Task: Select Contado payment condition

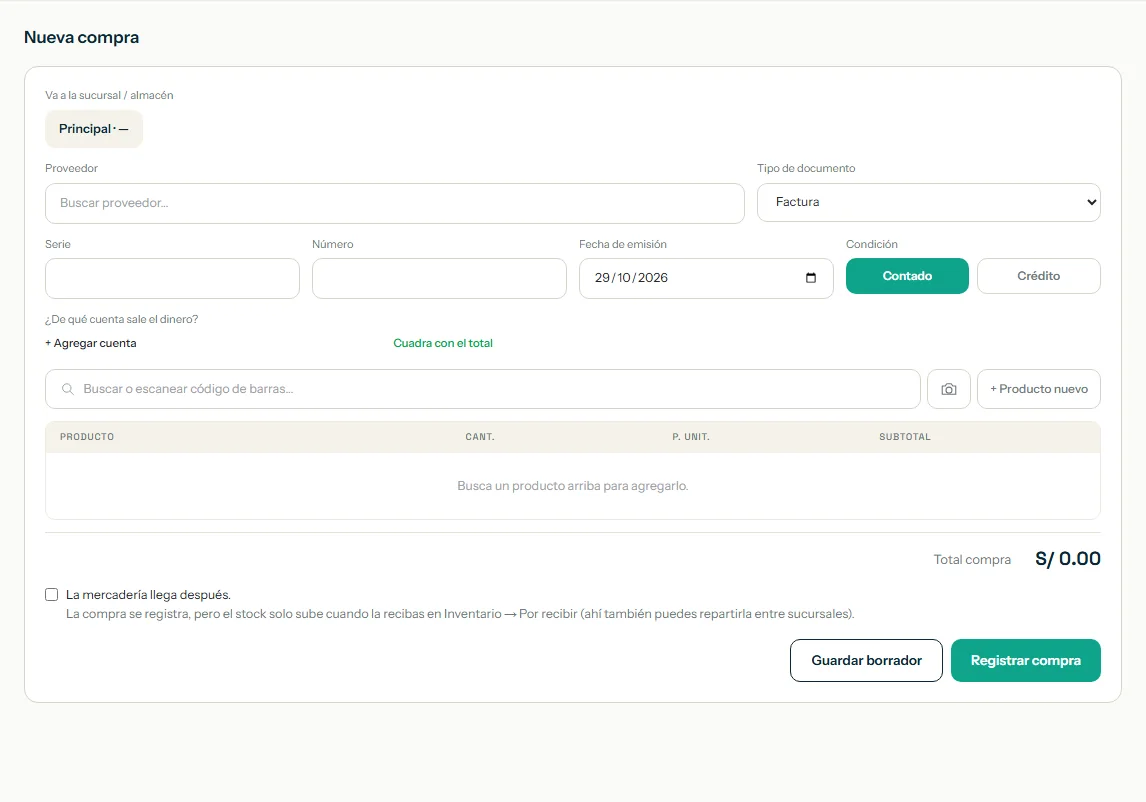Action: [x=907, y=276]
